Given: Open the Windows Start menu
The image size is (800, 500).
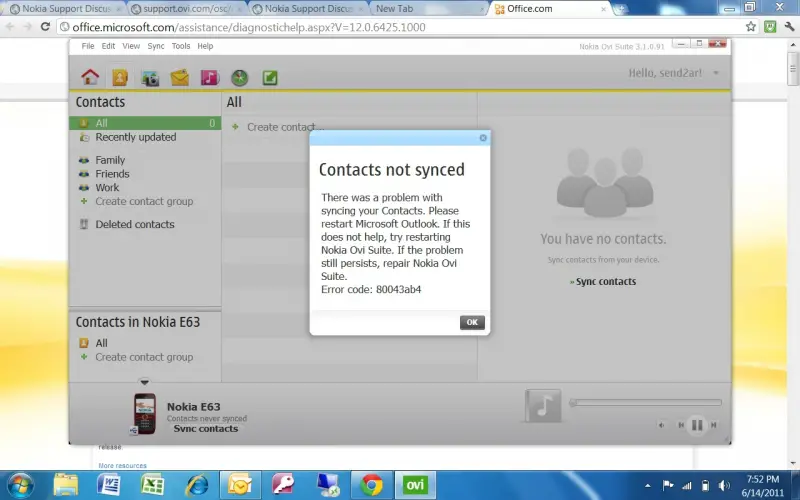Looking at the screenshot, I should pos(18,485).
